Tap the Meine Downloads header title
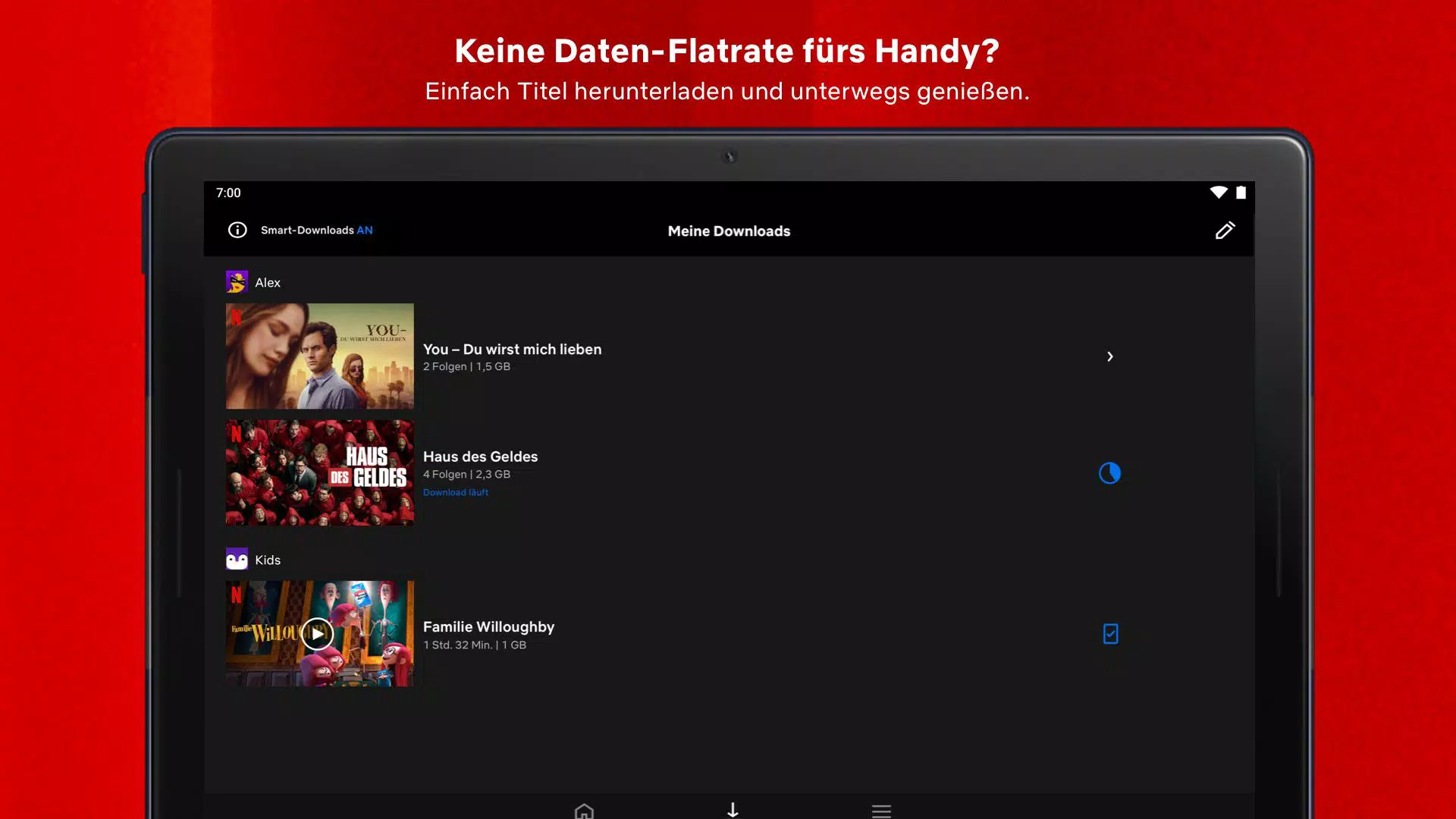 (x=729, y=231)
